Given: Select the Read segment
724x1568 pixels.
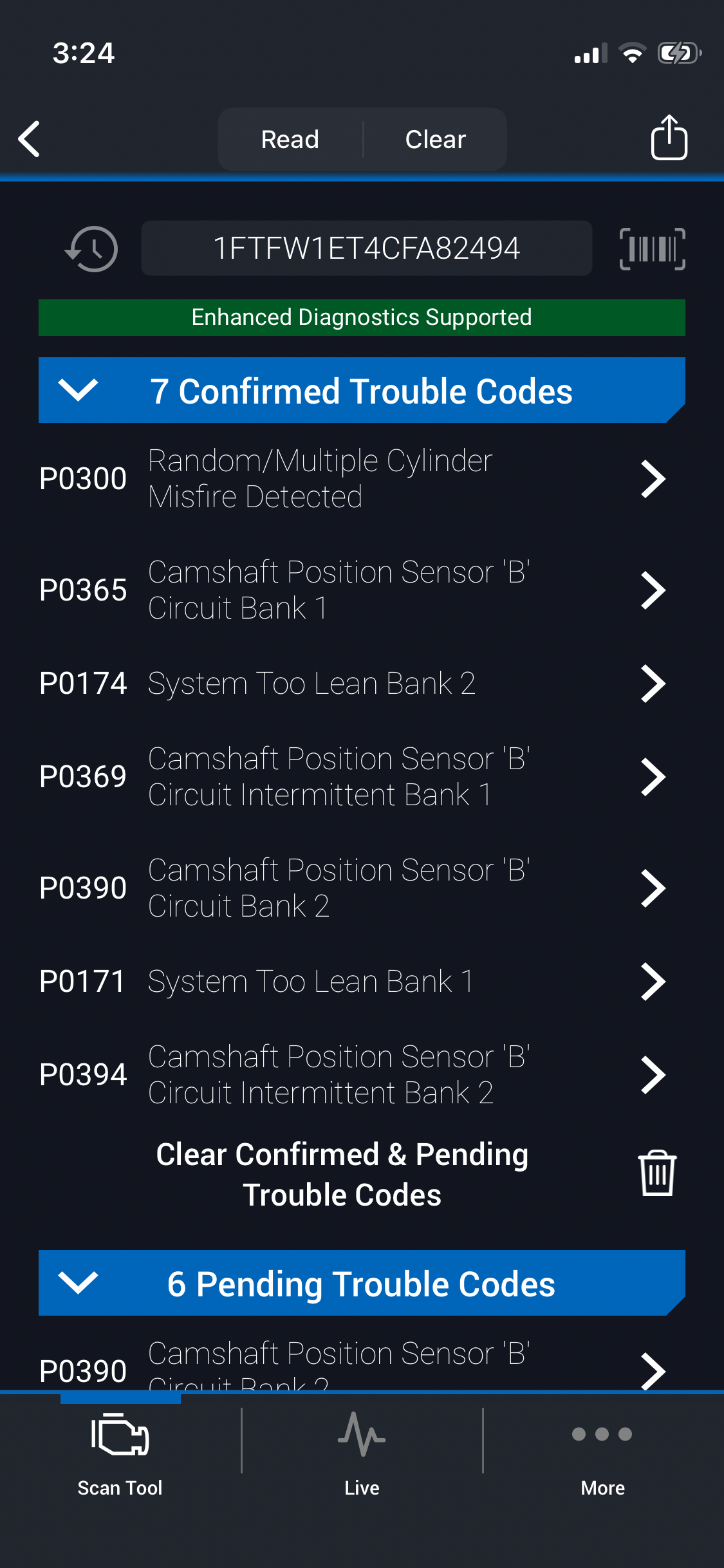Looking at the screenshot, I should (290, 140).
